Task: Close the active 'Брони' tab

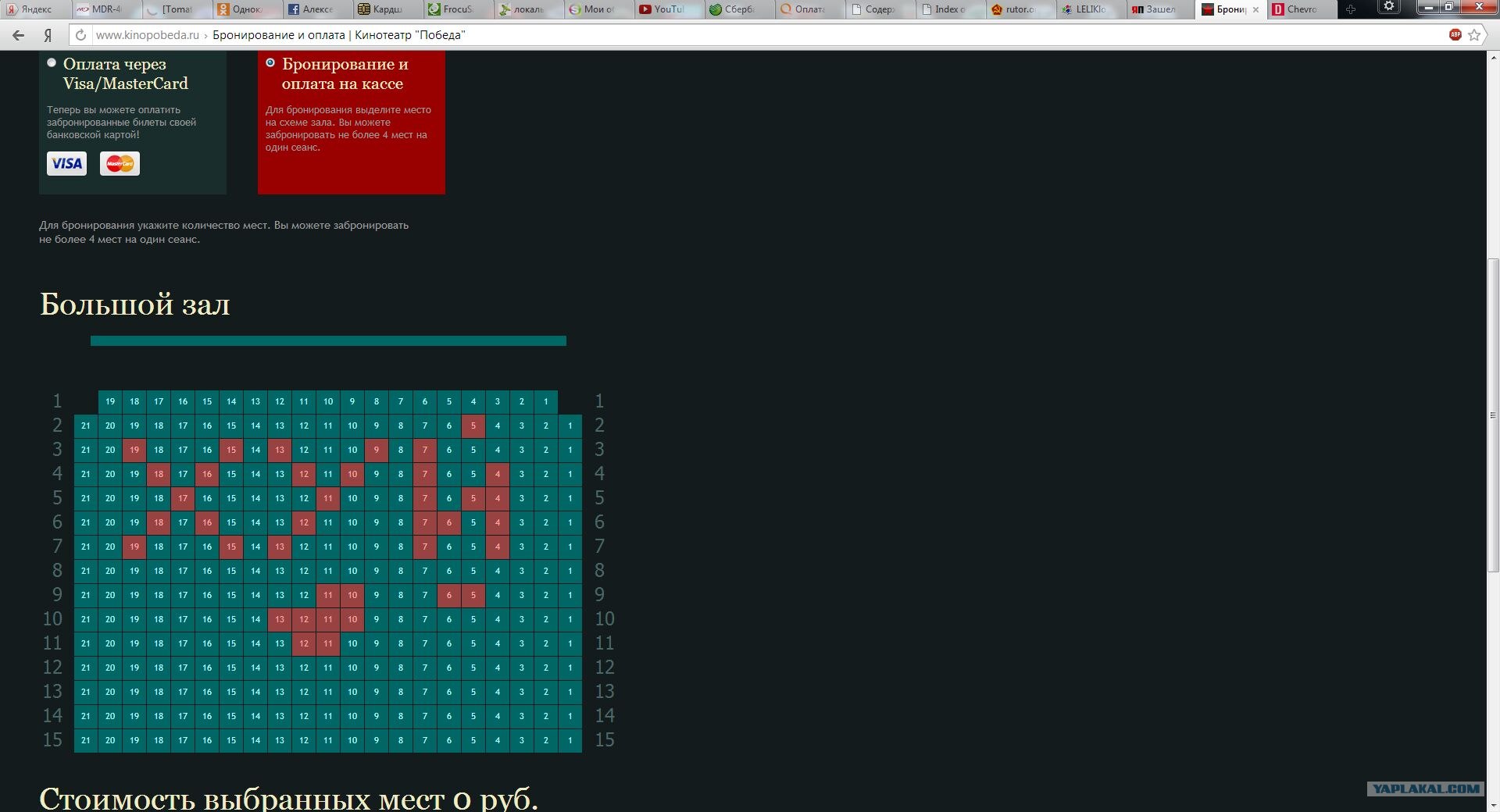Action: coord(1255,9)
